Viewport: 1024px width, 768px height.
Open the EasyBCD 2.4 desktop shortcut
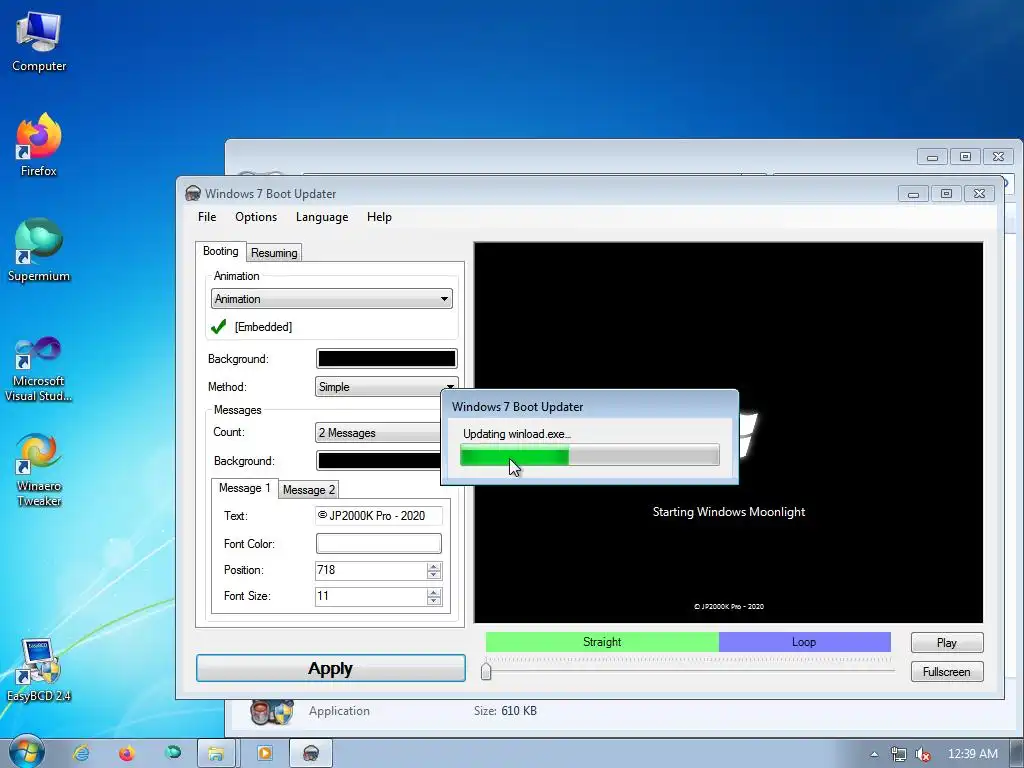tap(39, 670)
